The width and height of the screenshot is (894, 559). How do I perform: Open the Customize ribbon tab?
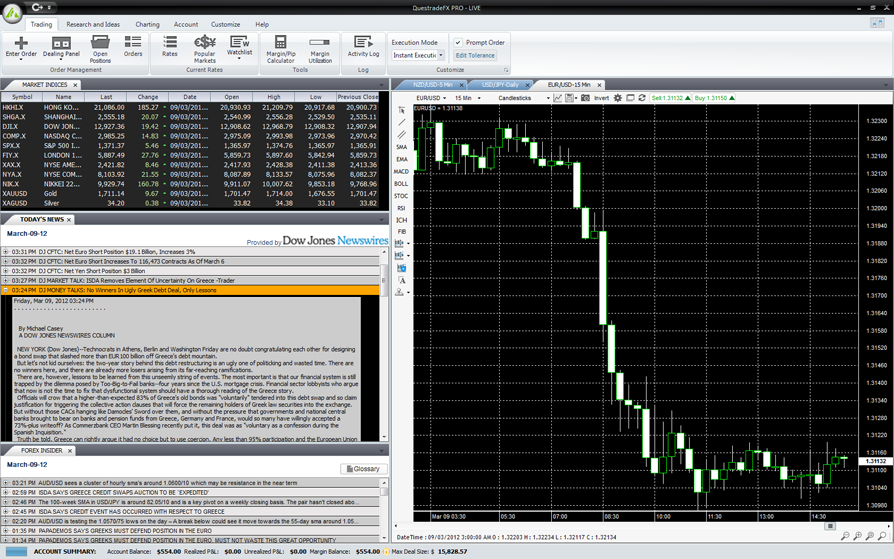click(225, 25)
